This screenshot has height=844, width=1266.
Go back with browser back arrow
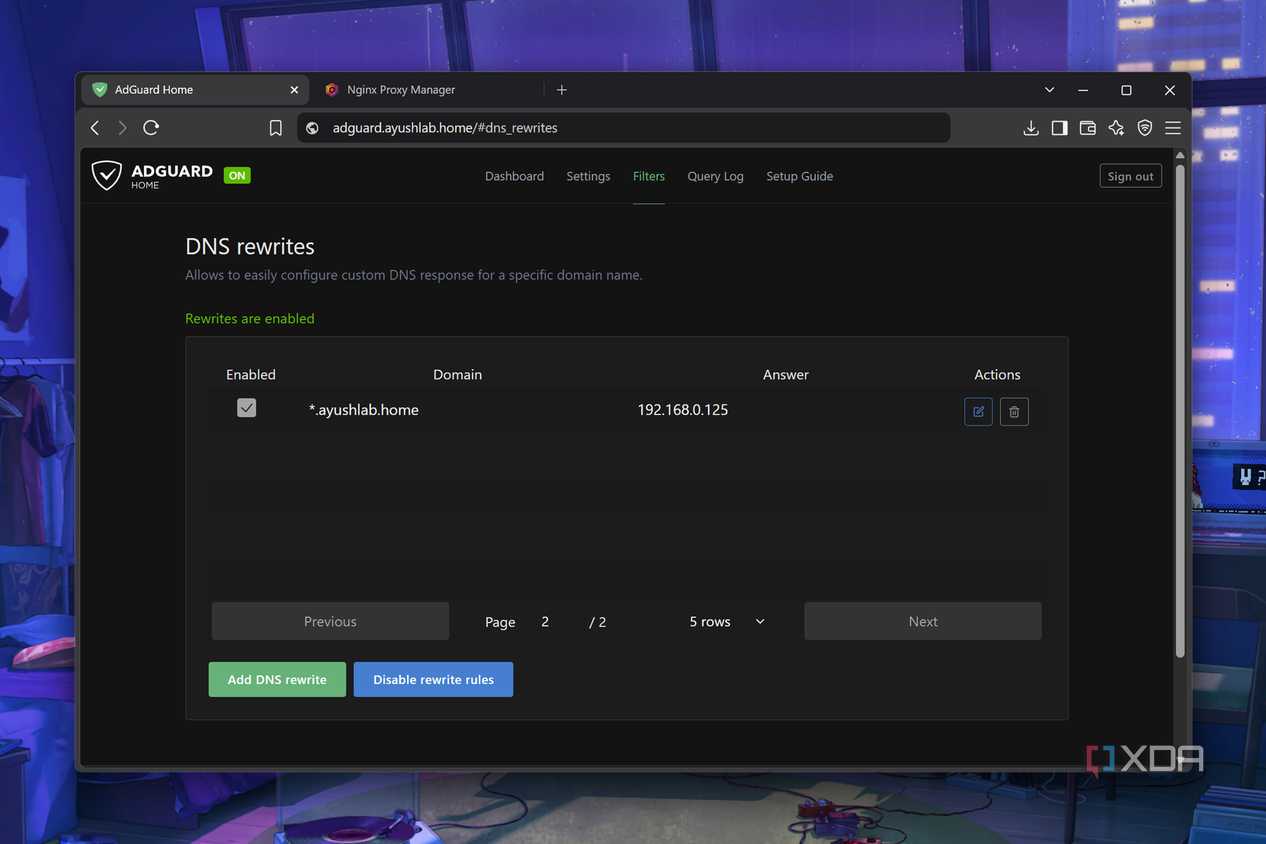coord(95,128)
